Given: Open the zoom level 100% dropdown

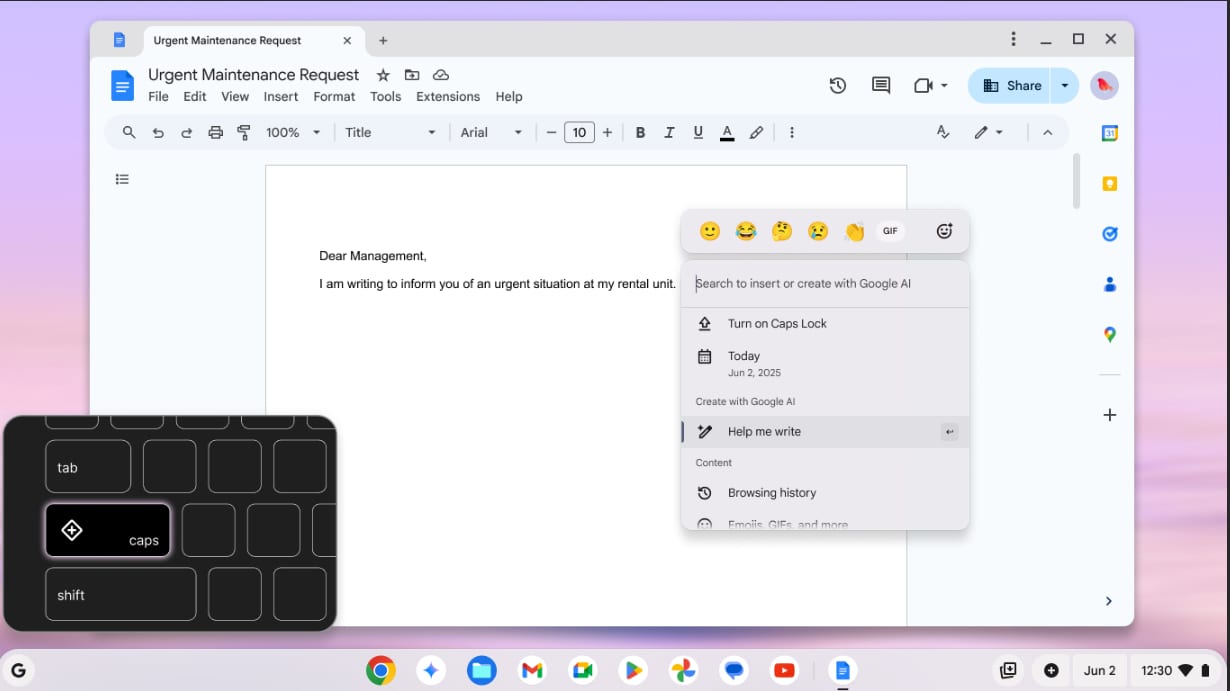Looking at the screenshot, I should (292, 133).
